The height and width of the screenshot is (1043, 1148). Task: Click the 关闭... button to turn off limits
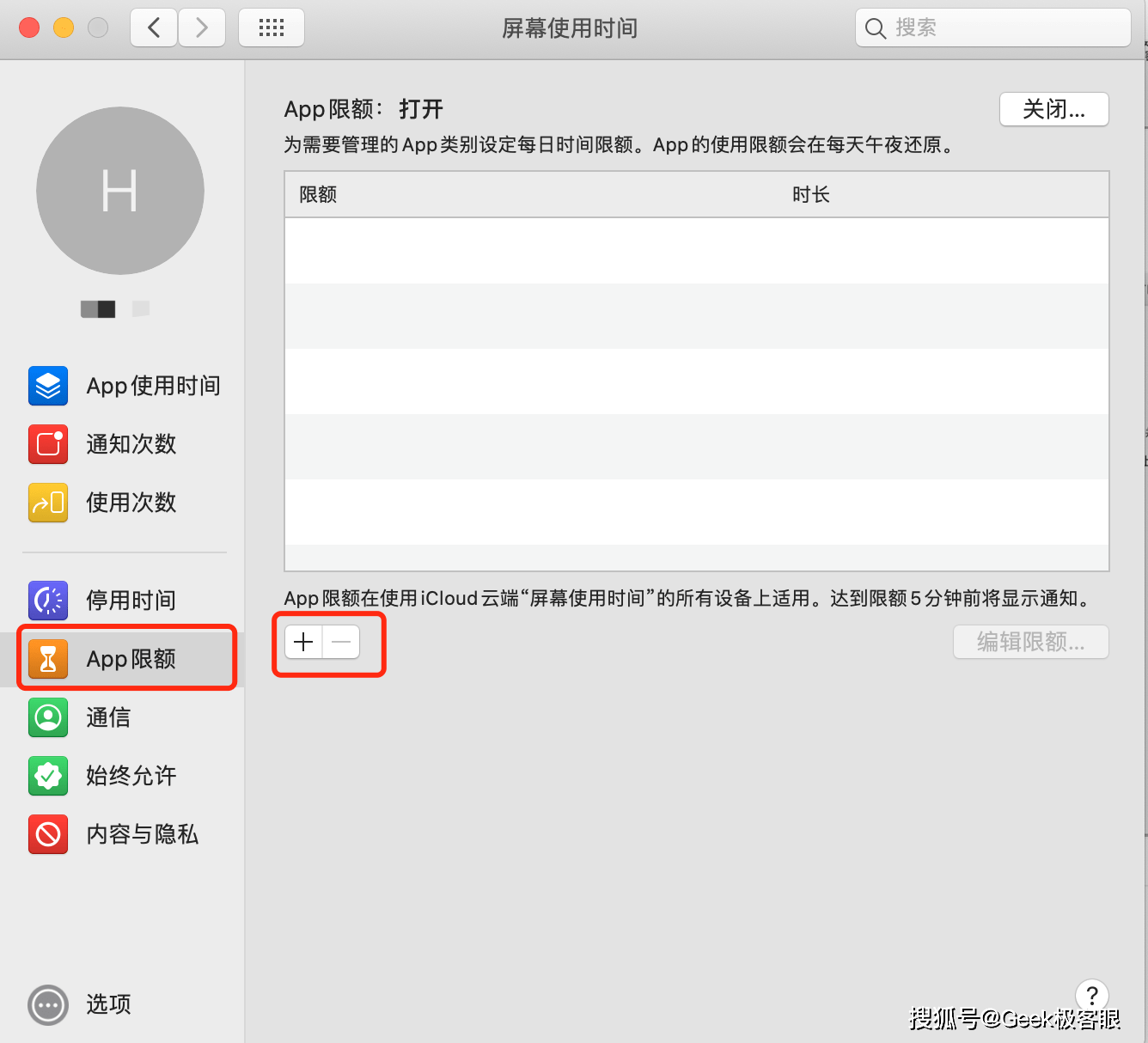click(1054, 109)
